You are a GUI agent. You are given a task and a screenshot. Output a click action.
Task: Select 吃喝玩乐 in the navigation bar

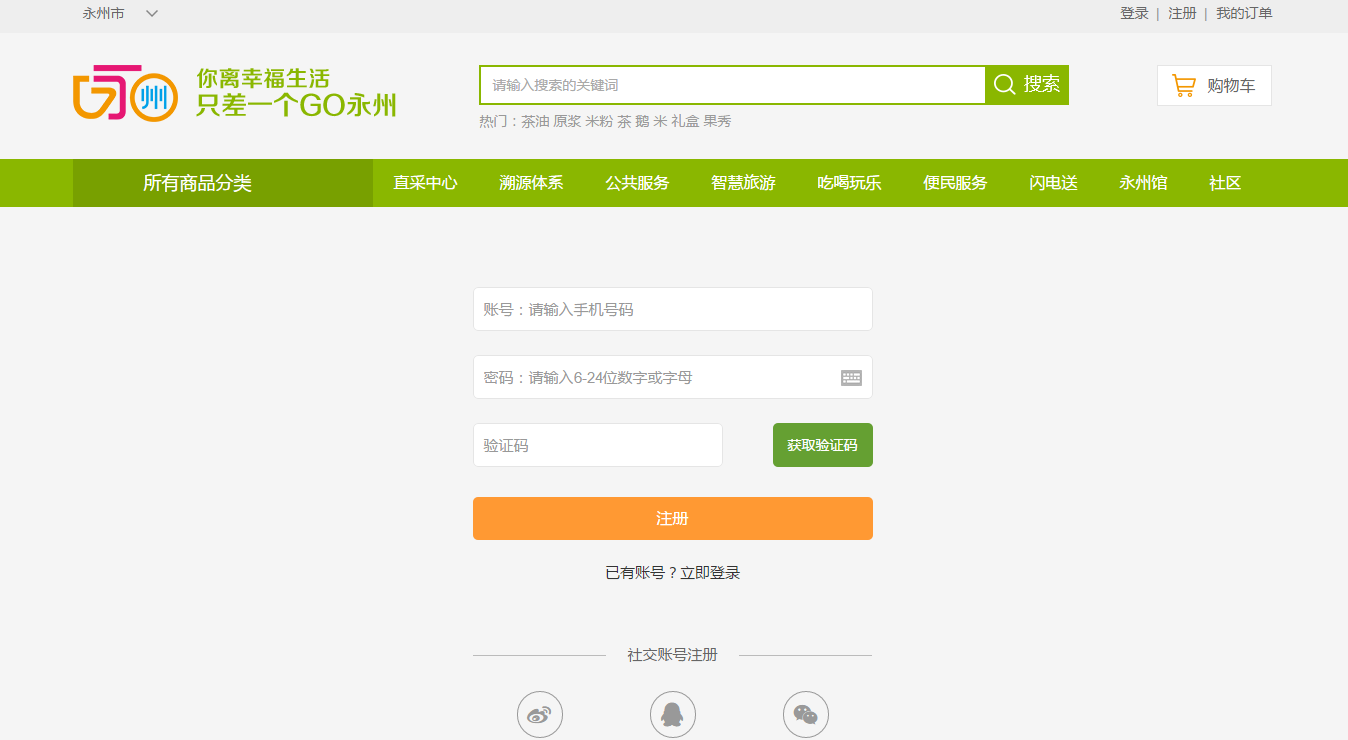point(849,183)
